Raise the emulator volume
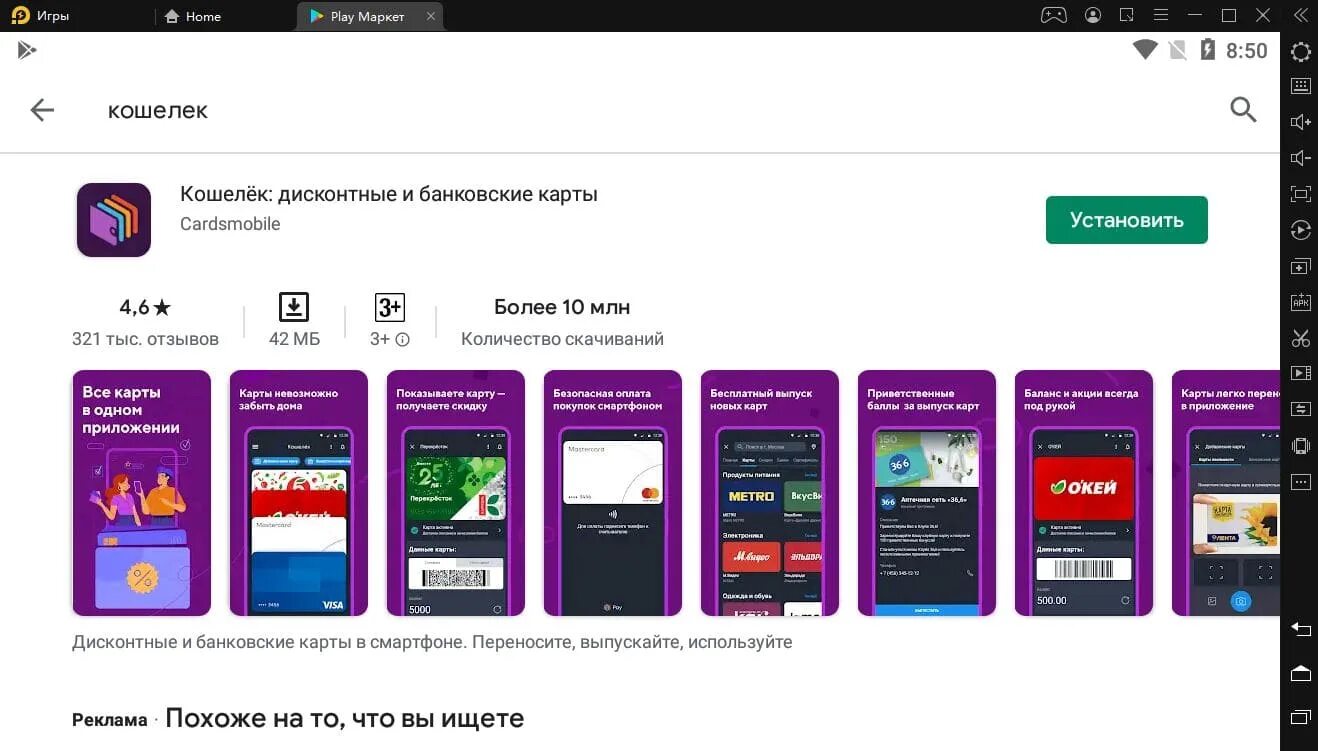1318x751 pixels. [x=1300, y=122]
